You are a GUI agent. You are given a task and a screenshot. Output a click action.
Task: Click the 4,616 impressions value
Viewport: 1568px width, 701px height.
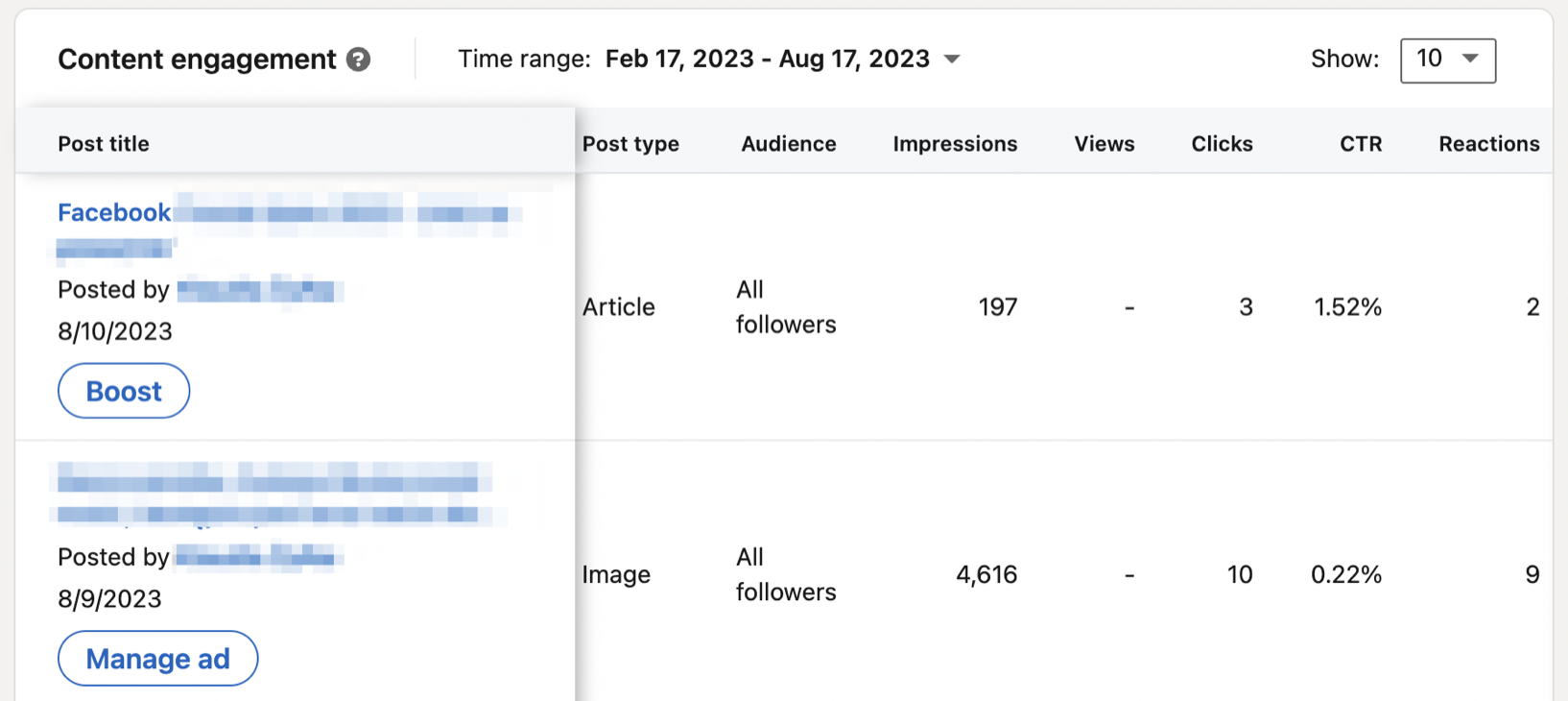point(986,575)
